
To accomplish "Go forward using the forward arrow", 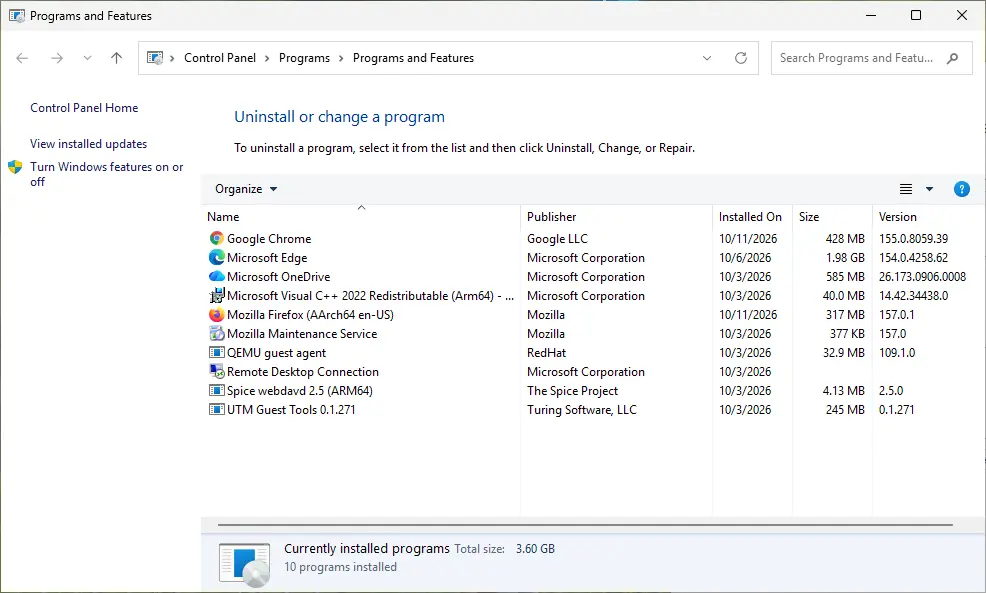I will coord(57,58).
